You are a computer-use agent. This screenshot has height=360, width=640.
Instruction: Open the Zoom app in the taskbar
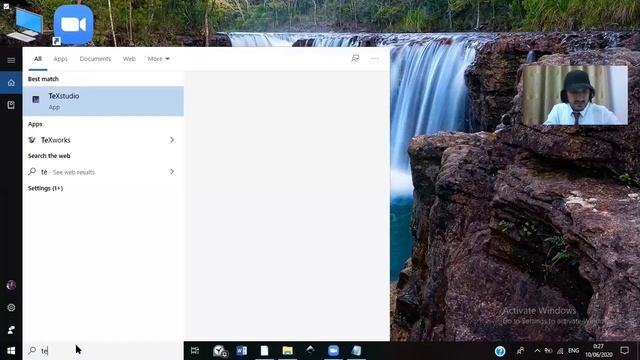333,351
